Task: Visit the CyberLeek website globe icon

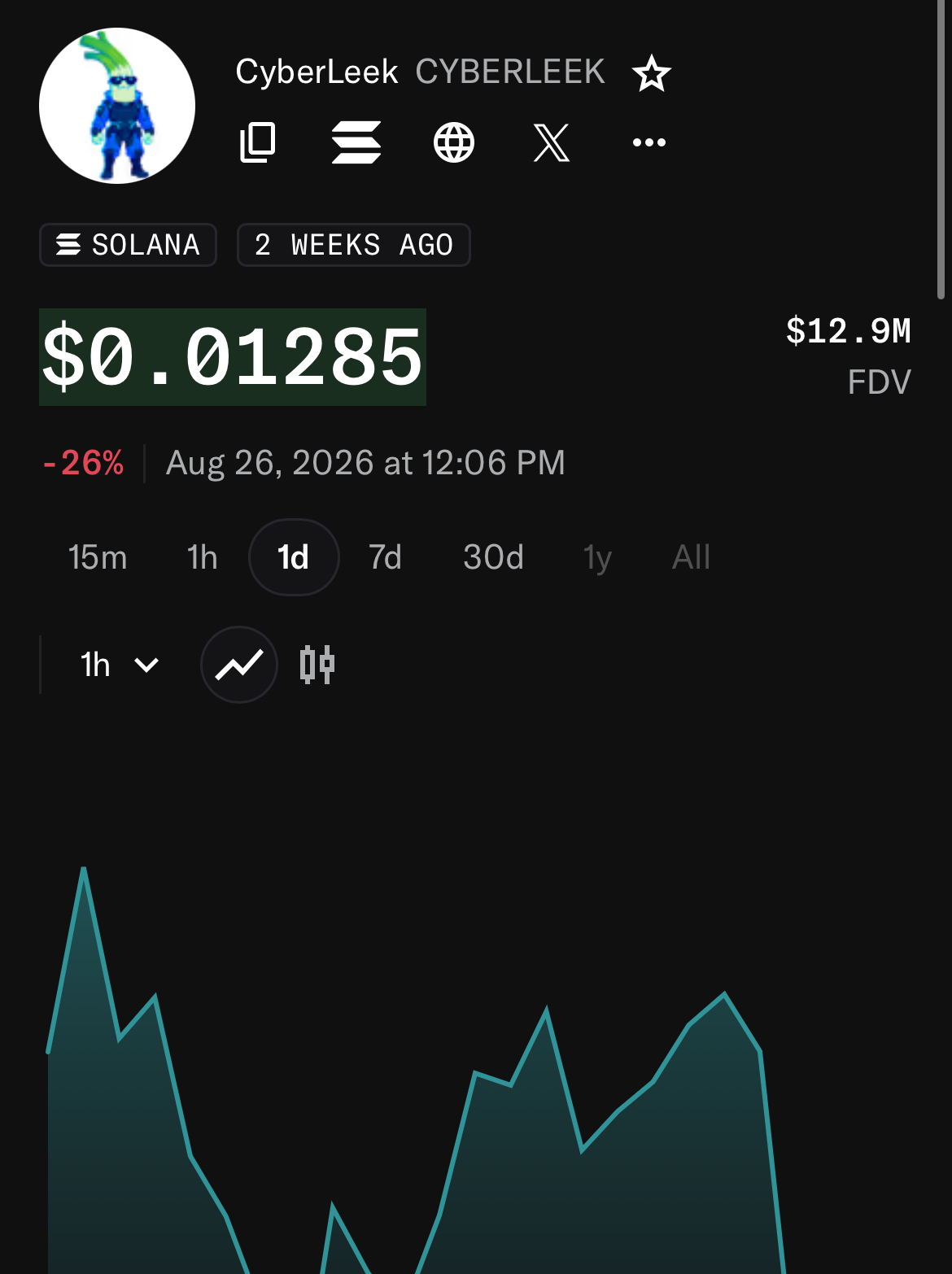Action: tap(454, 142)
